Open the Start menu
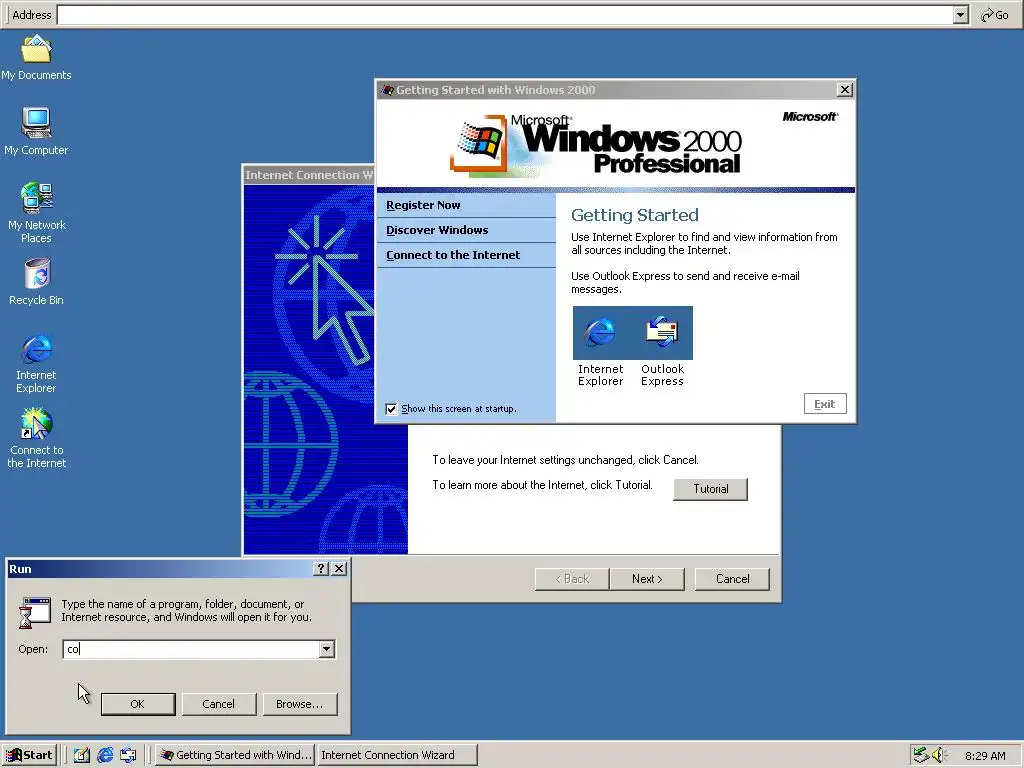This screenshot has width=1024, height=768. pyautogui.click(x=29, y=755)
